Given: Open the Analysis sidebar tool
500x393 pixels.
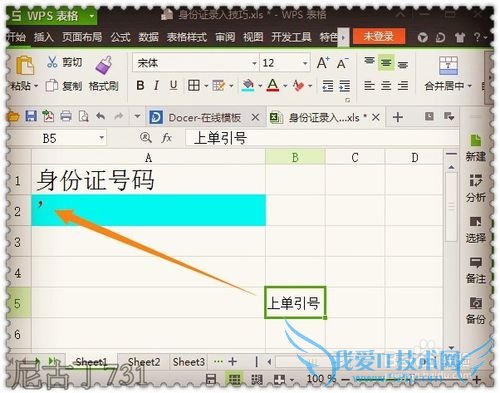Looking at the screenshot, I should click(x=476, y=188).
